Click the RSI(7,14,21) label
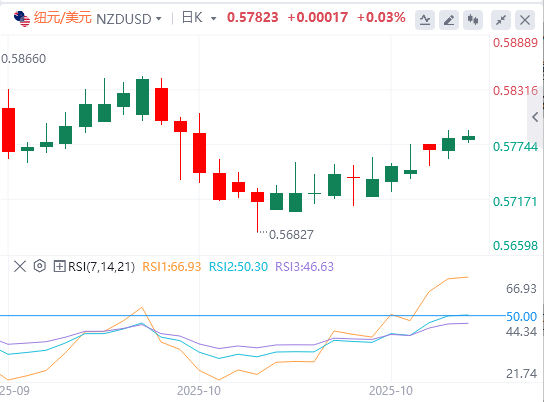The image size is (544, 402). (101, 266)
